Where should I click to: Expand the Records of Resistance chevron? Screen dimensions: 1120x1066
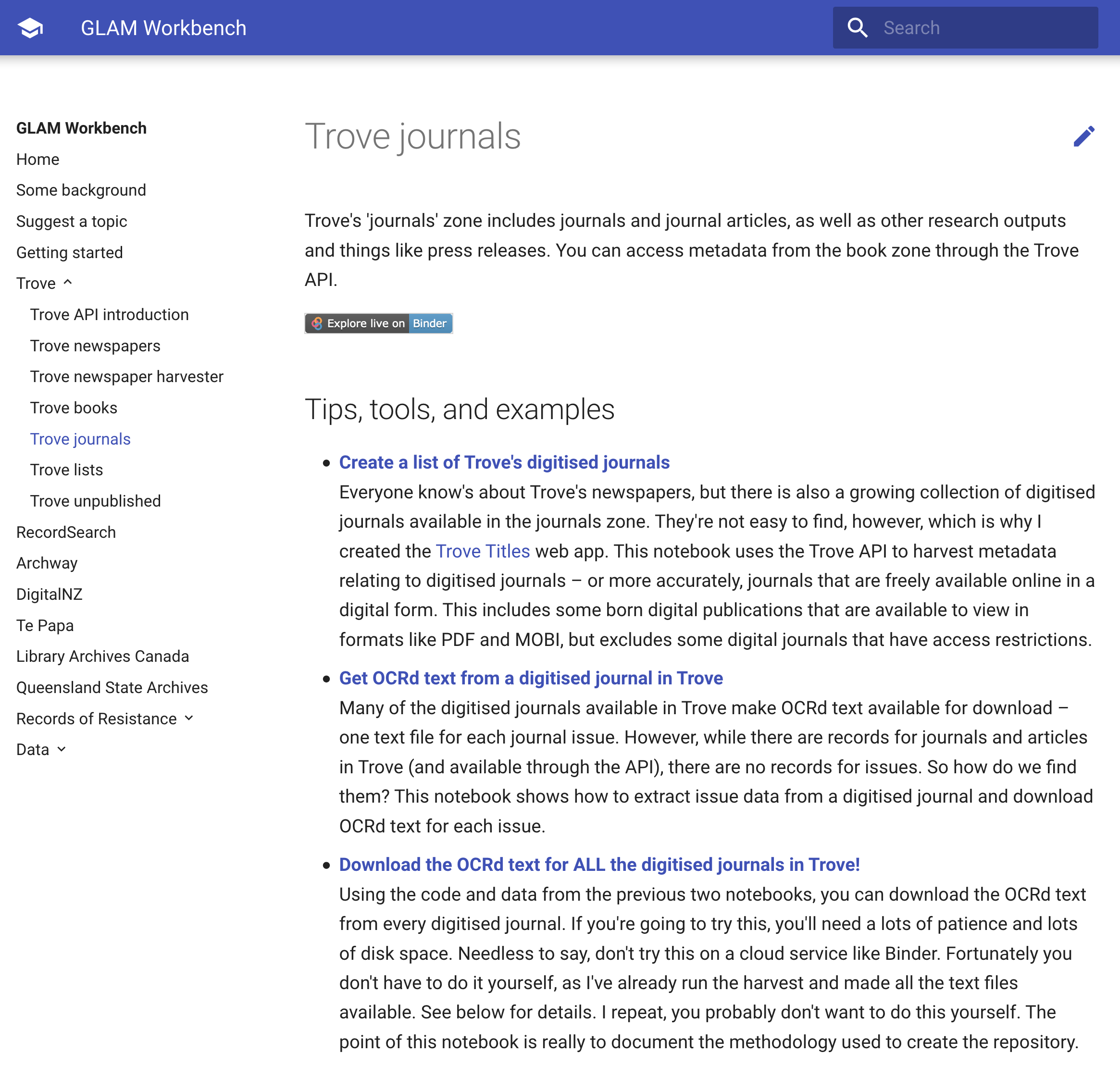coord(189,718)
